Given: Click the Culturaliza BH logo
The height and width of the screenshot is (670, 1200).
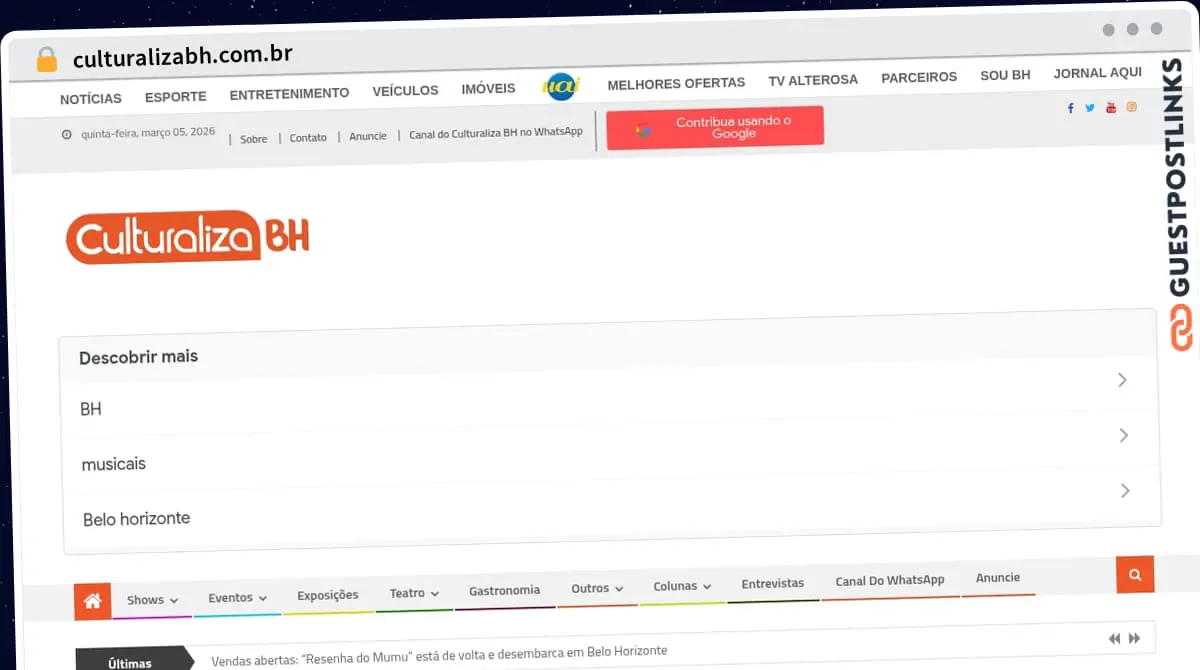Looking at the screenshot, I should tap(188, 237).
